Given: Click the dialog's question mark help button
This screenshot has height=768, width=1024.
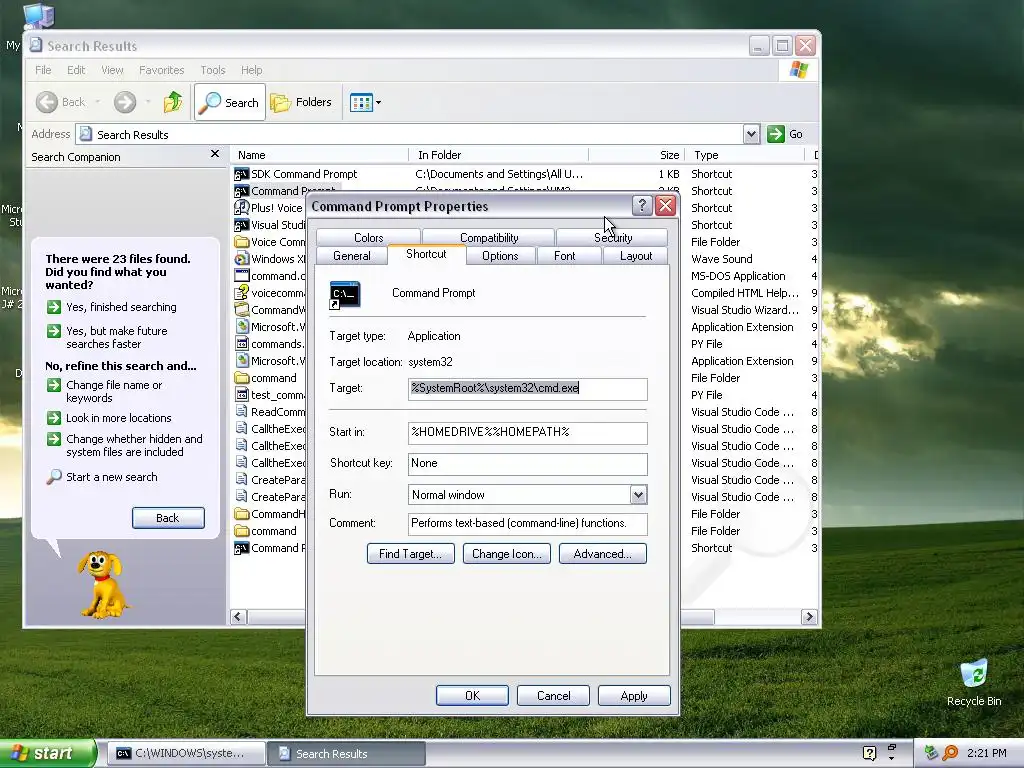Looking at the screenshot, I should [x=642, y=206].
